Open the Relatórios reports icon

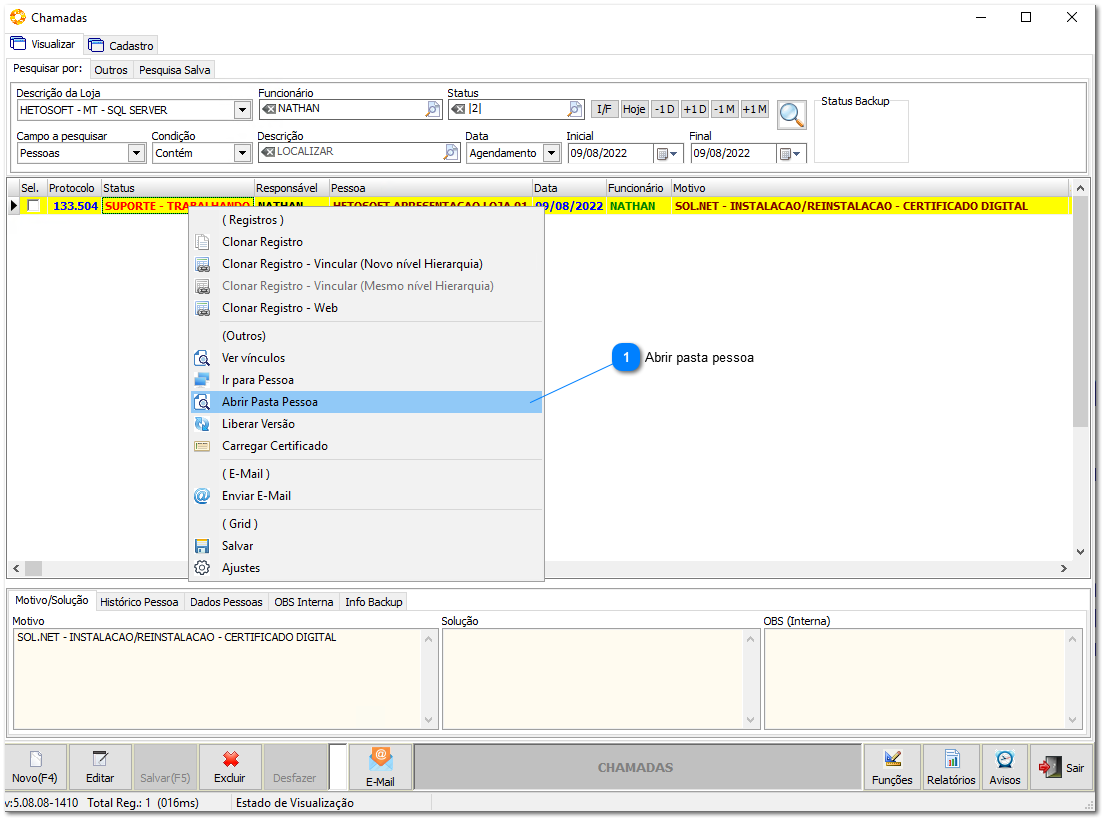tap(951, 767)
